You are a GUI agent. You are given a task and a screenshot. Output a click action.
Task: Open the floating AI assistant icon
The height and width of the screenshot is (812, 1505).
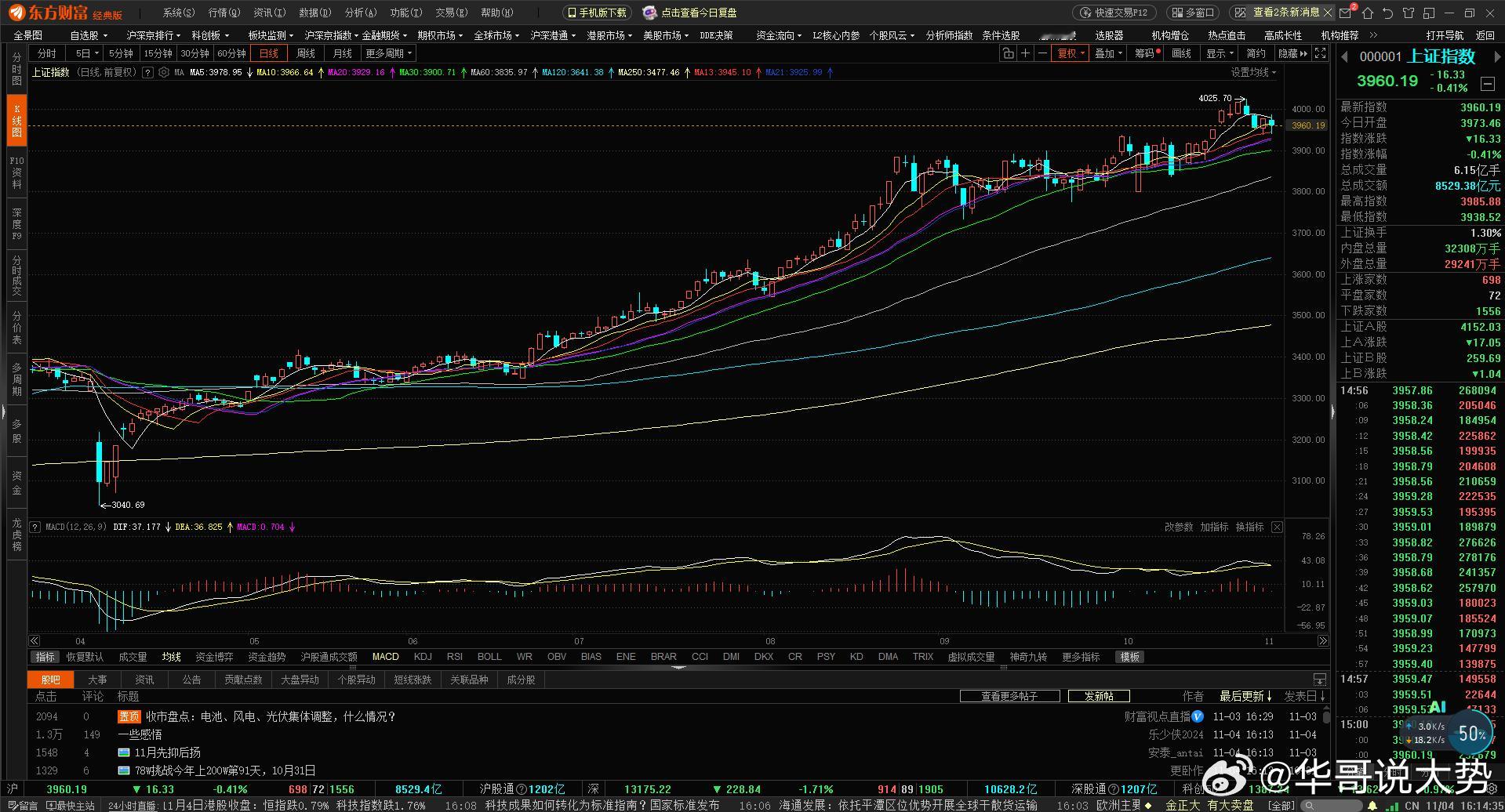click(x=1438, y=707)
